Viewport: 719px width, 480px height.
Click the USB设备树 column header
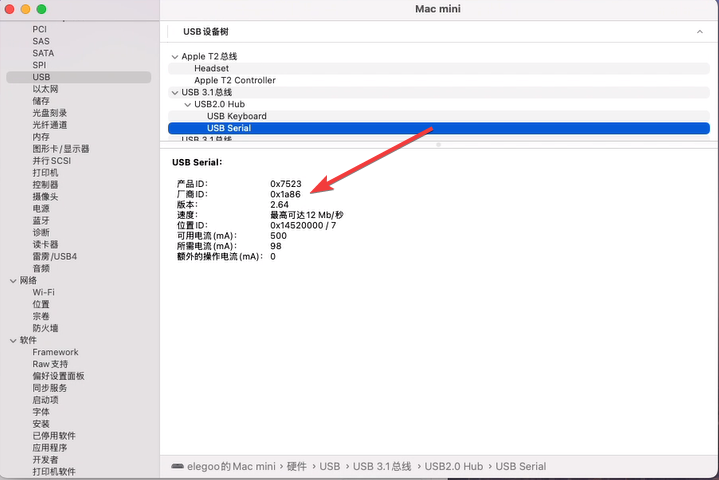(206, 32)
